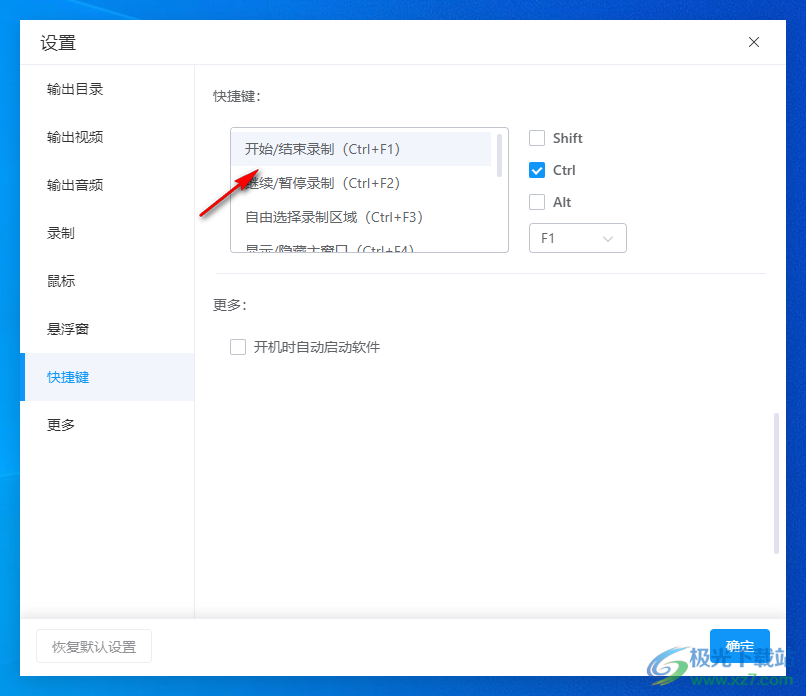Check 开机时自动启动软件 option
Viewport: 806px width, 696px height.
pos(237,347)
